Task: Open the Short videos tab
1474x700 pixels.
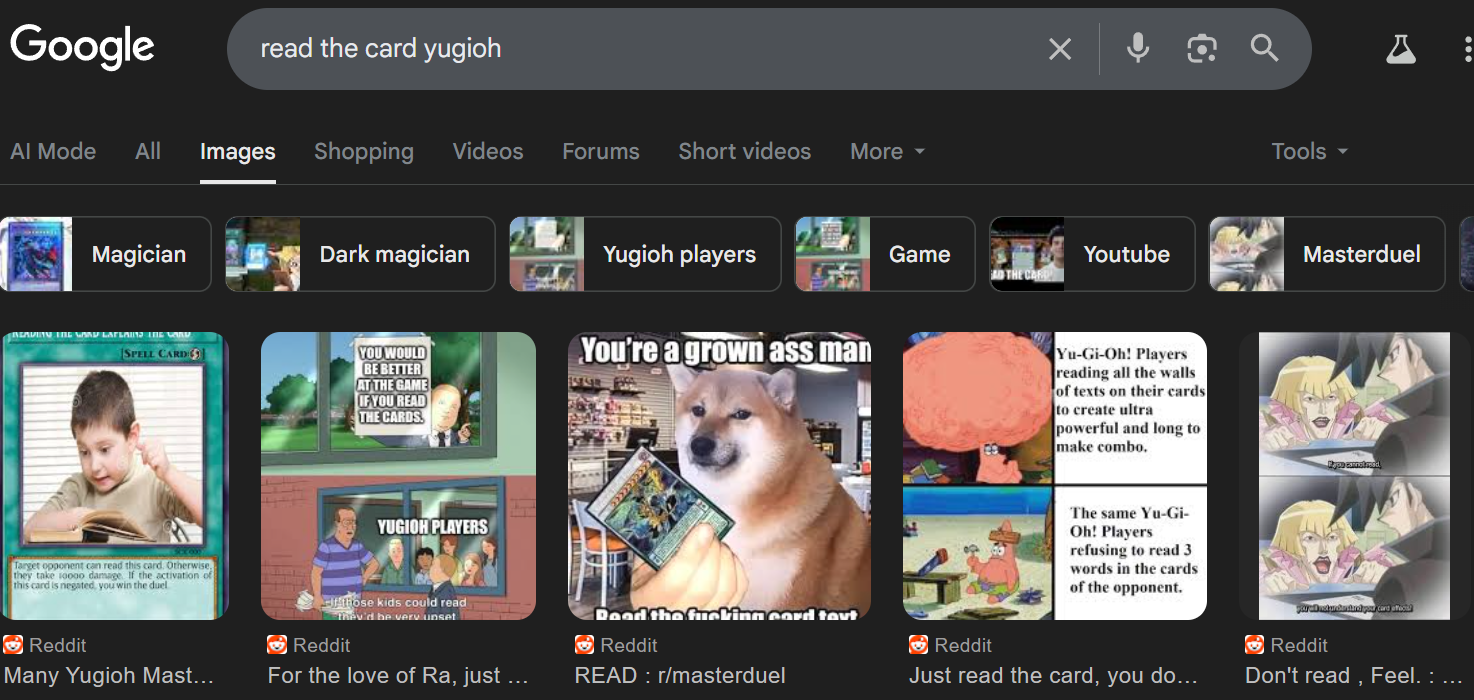Action: pos(745,152)
